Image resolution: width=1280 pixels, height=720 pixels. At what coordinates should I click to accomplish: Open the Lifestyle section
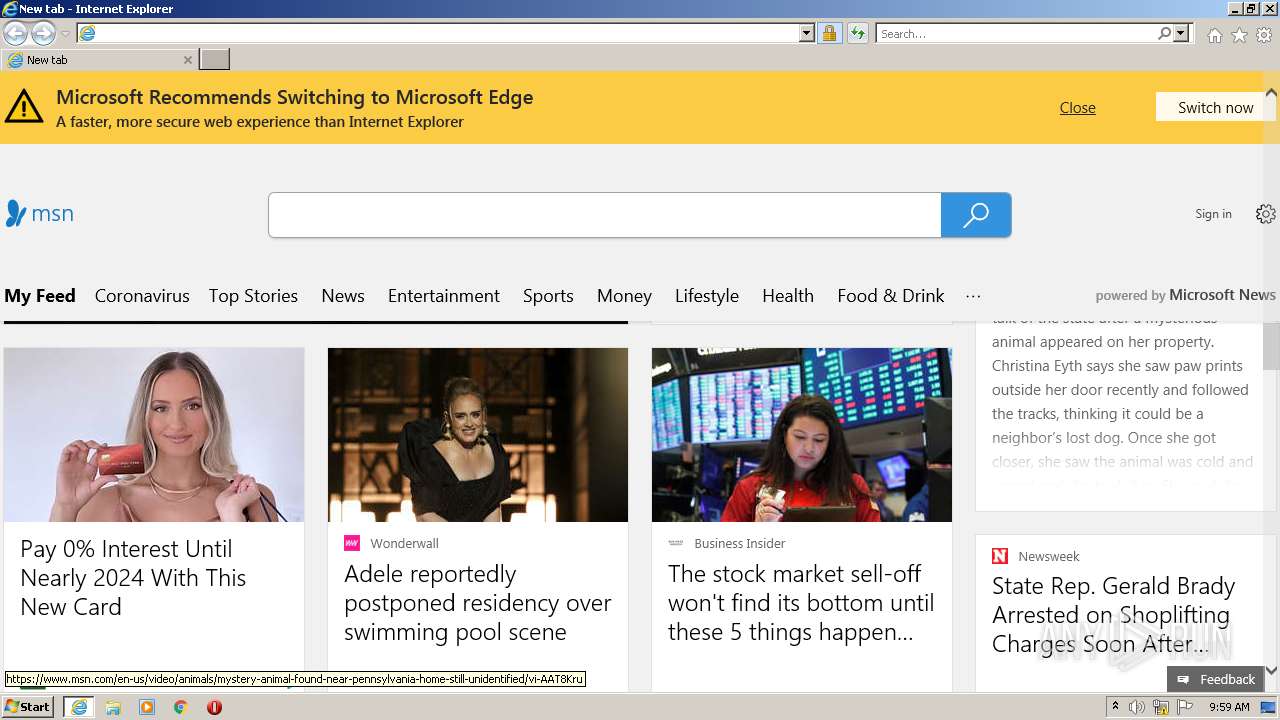pos(707,296)
